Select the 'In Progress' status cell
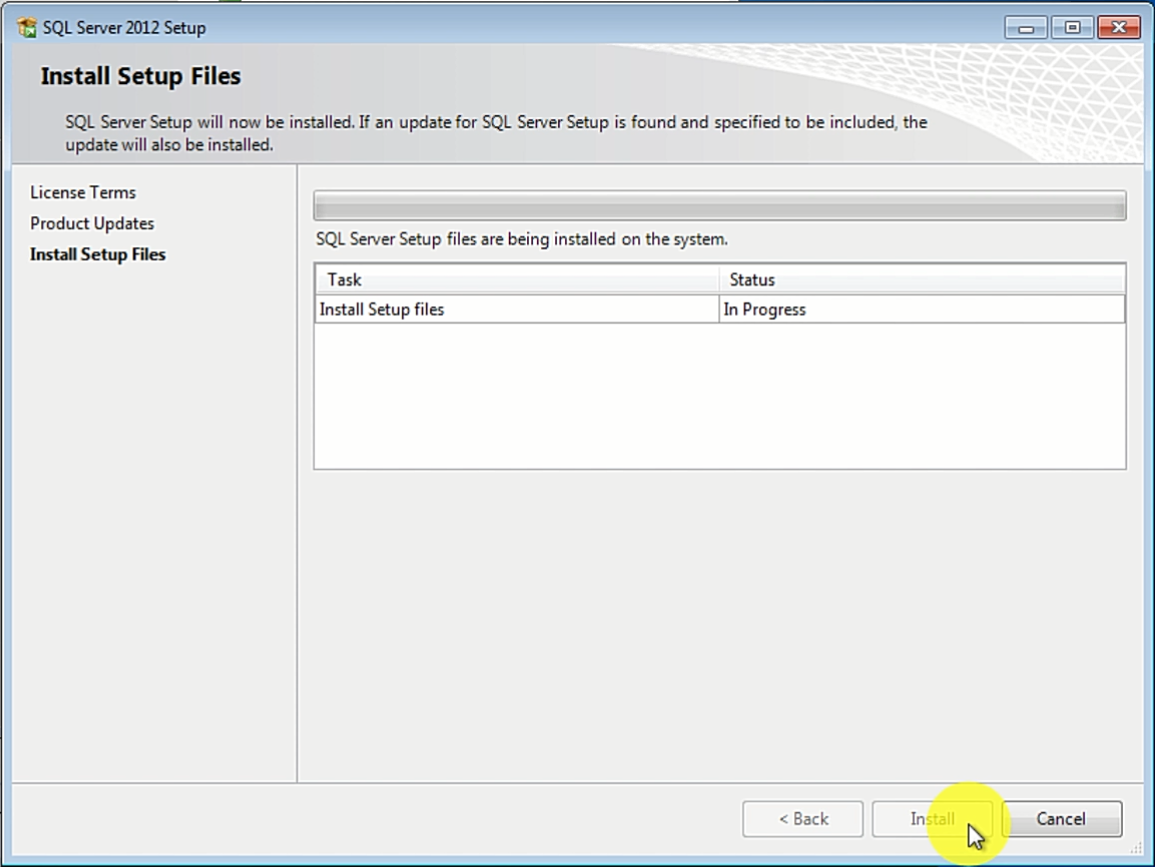The height and width of the screenshot is (867, 1155). click(922, 309)
